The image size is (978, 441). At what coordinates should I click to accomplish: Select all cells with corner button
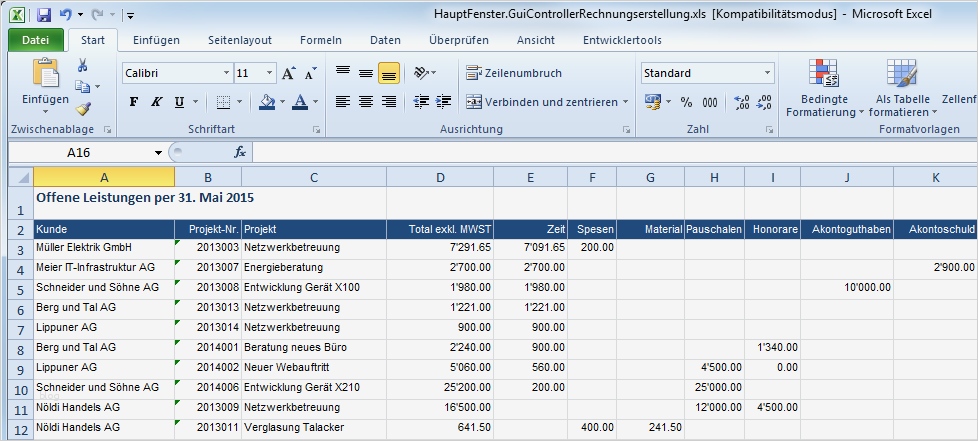[x=21, y=177]
